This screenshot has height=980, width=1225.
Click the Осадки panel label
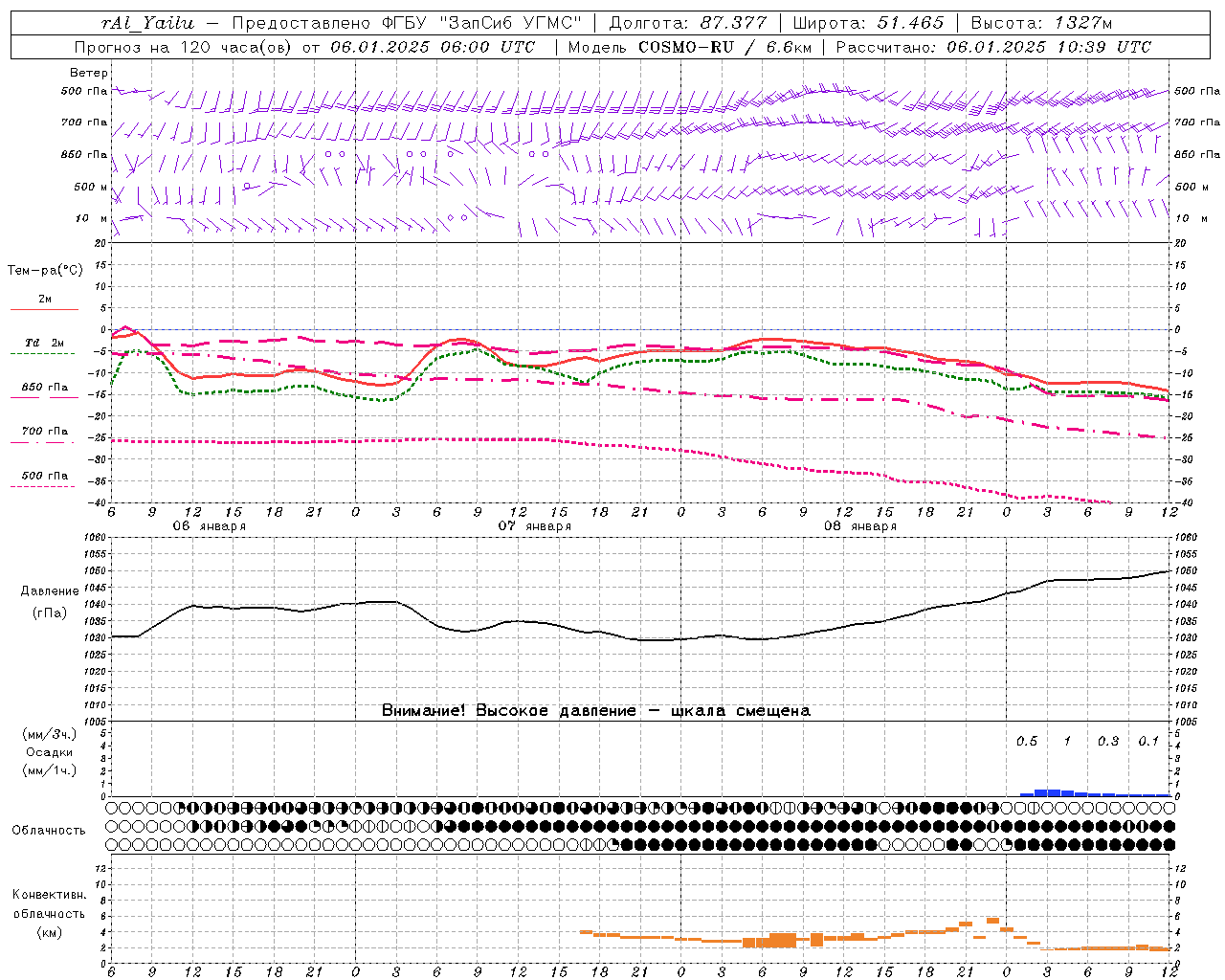click(x=50, y=752)
